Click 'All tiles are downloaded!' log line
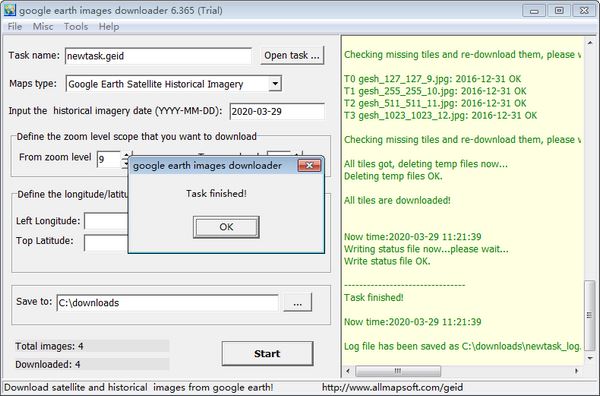This screenshot has height=396, width=600. click(397, 200)
